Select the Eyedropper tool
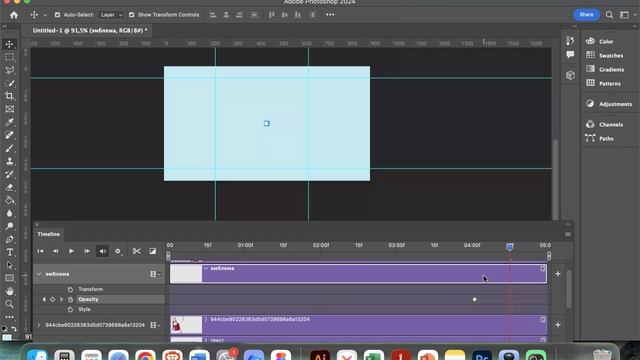This screenshot has height=360, width=640. 9,122
